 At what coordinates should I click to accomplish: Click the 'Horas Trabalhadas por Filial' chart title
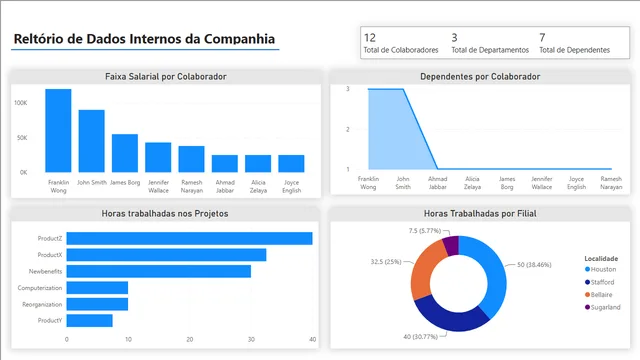[480, 213]
